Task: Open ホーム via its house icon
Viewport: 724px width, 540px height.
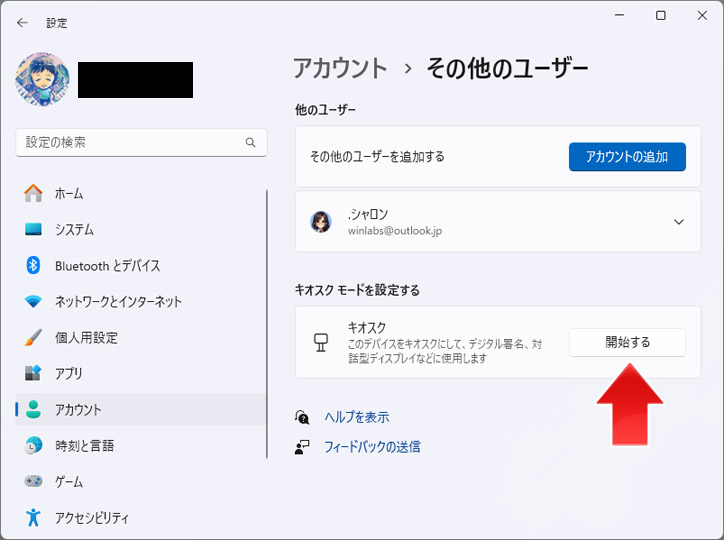Action: [x=33, y=193]
